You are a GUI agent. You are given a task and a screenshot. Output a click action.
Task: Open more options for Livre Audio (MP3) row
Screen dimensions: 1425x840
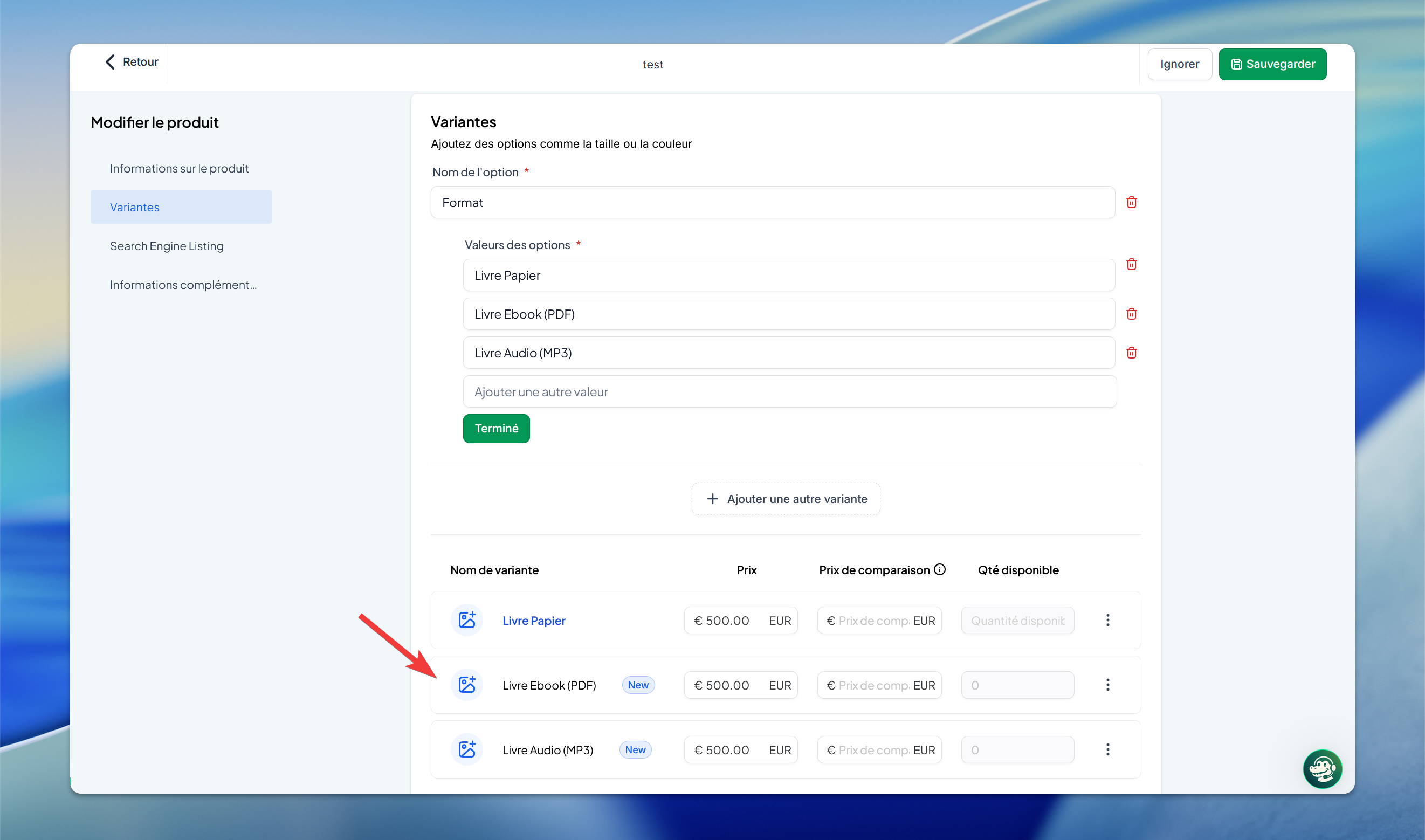(x=1107, y=749)
